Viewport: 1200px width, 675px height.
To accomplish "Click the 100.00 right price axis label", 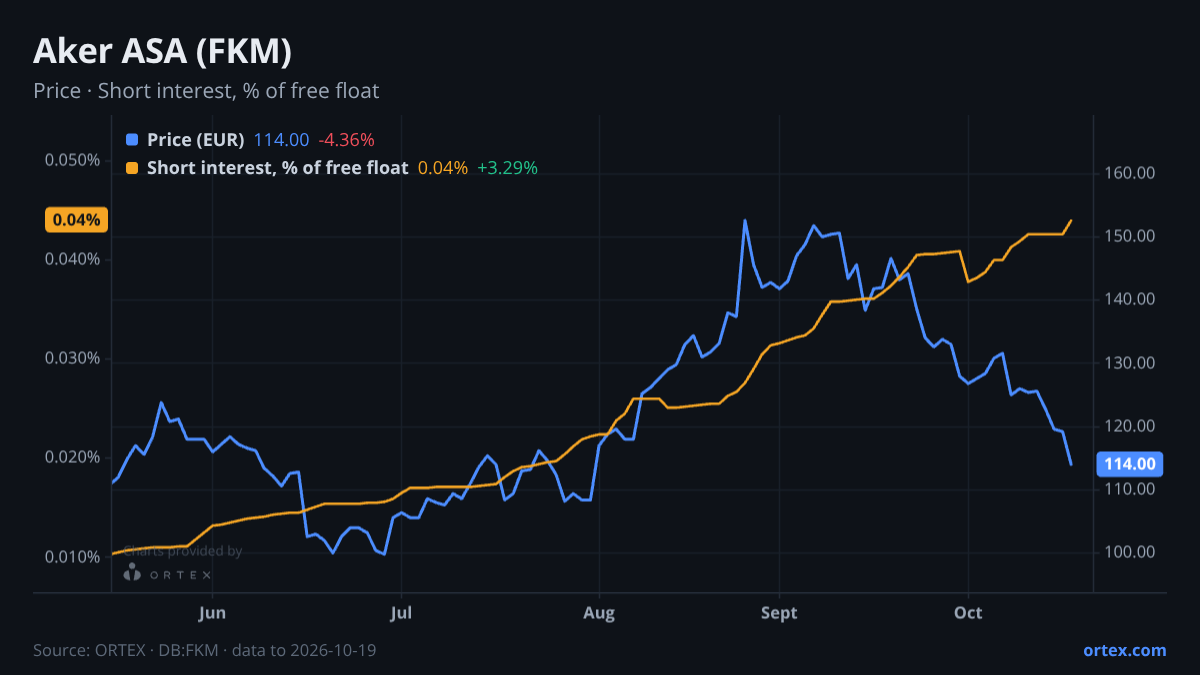I will 1131,552.
